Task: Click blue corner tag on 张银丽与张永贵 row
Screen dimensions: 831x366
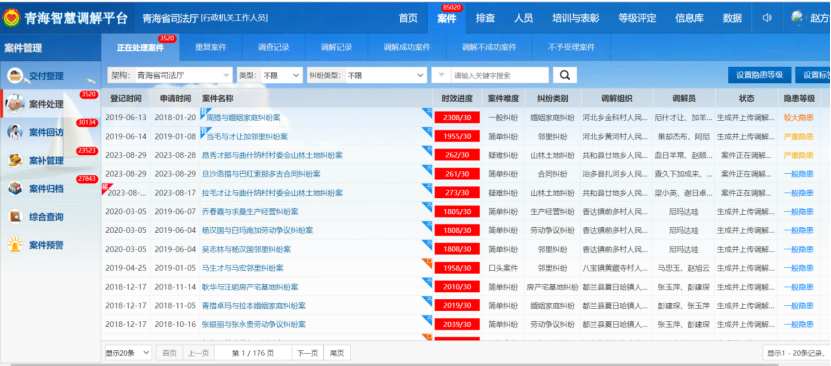Action: coord(427,319)
